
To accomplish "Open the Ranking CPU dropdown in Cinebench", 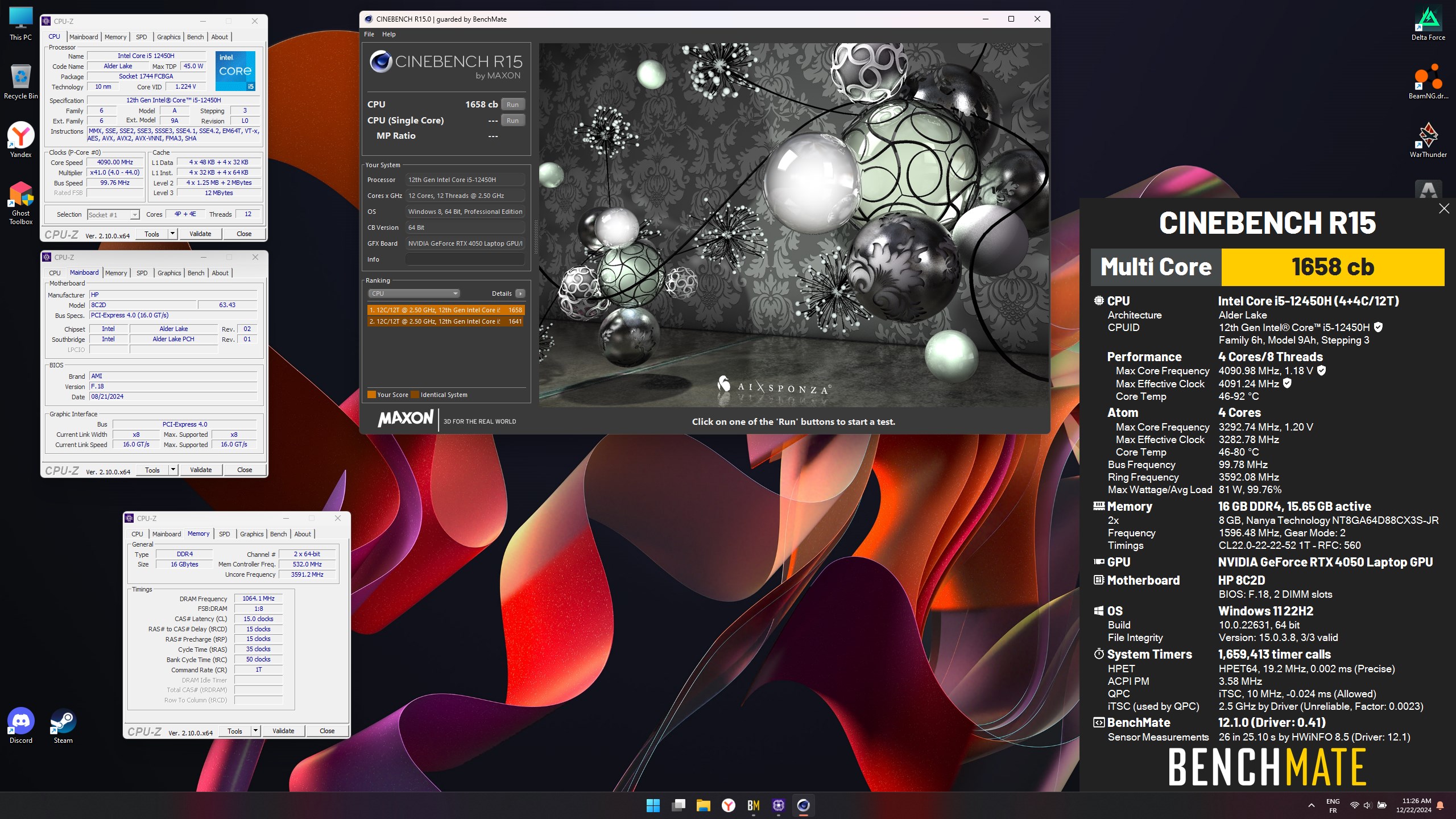I will pyautogui.click(x=413, y=293).
